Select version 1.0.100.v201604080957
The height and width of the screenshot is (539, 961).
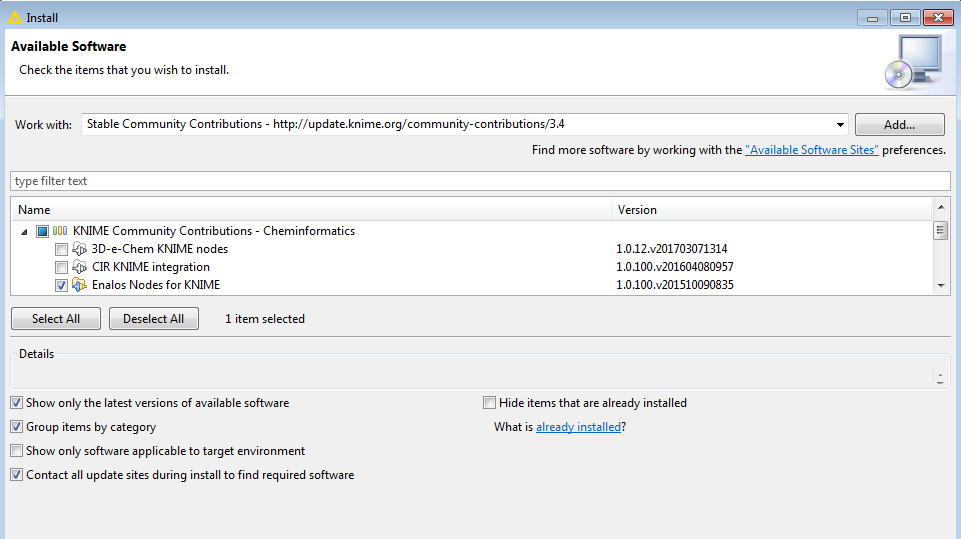(x=675, y=267)
